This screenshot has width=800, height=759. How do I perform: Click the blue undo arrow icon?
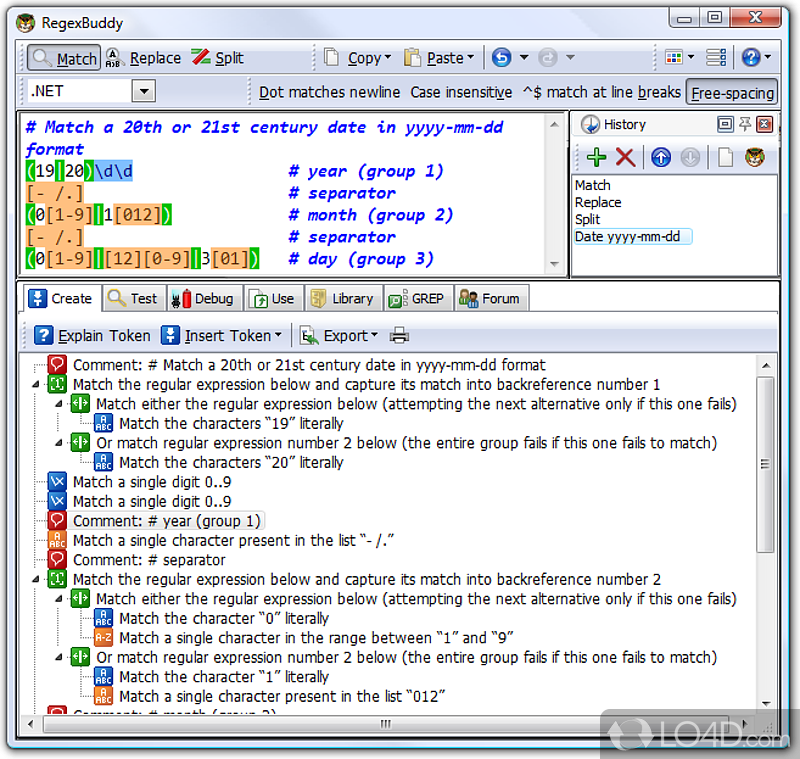pyautogui.click(x=502, y=58)
